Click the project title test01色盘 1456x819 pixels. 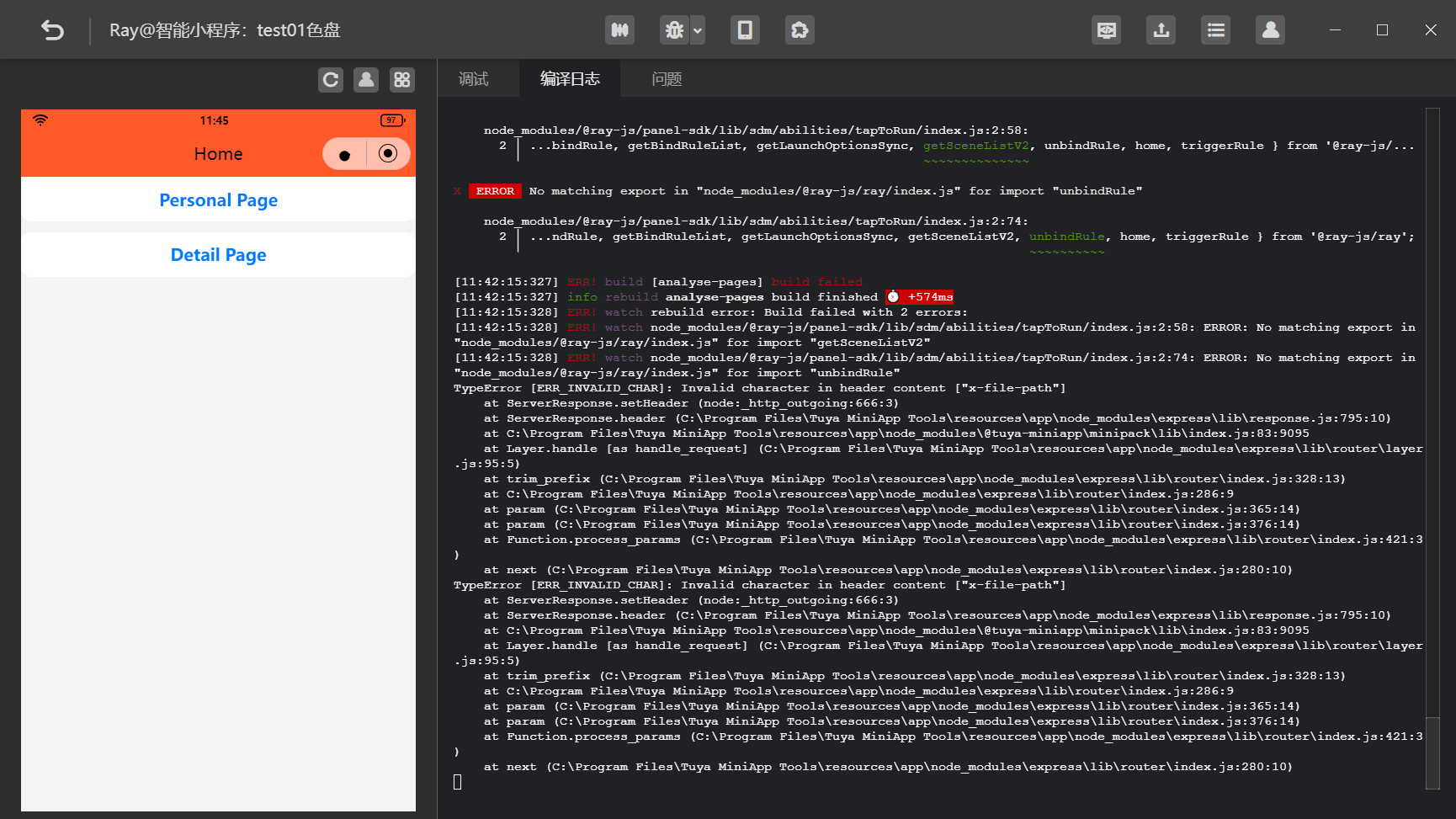(x=299, y=30)
